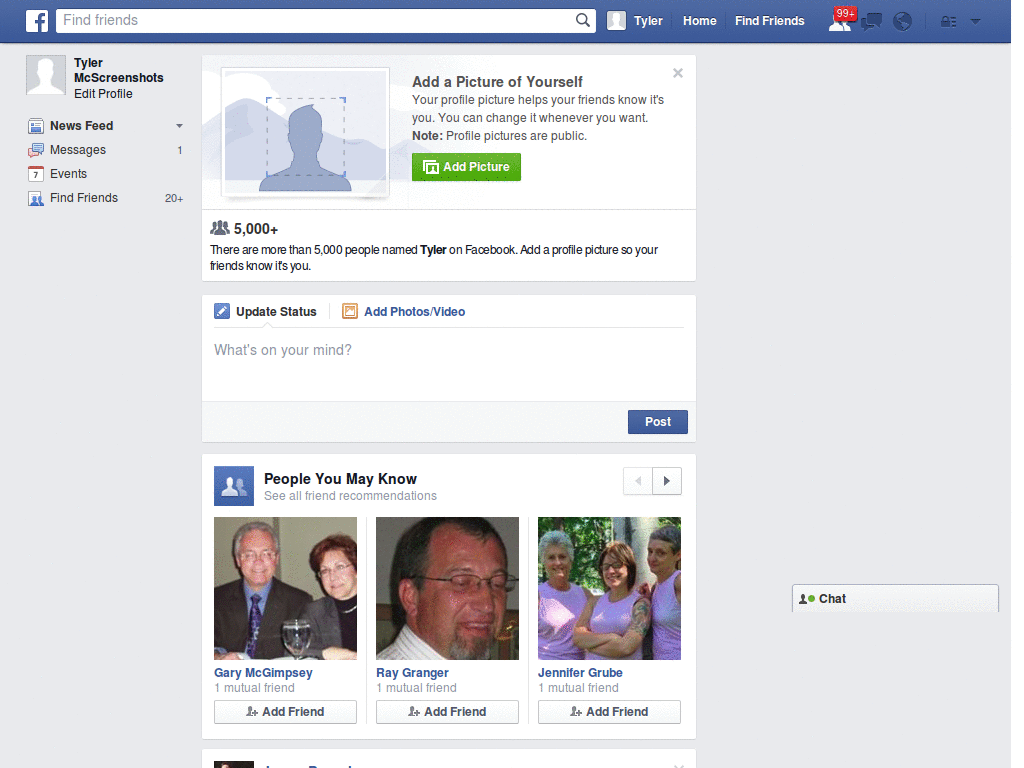Open Gary McGimpsey's profile name link
This screenshot has height=768, width=1024.
[263, 673]
